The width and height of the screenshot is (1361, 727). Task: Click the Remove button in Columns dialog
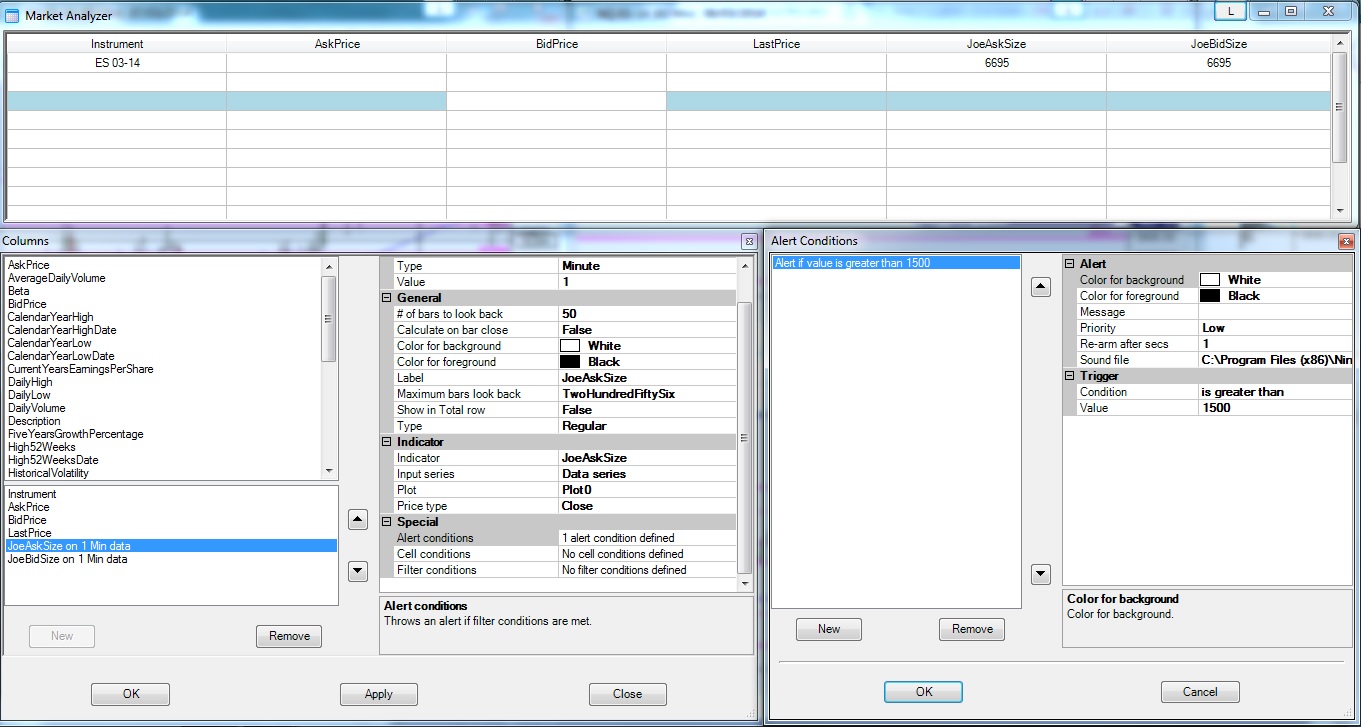(289, 636)
